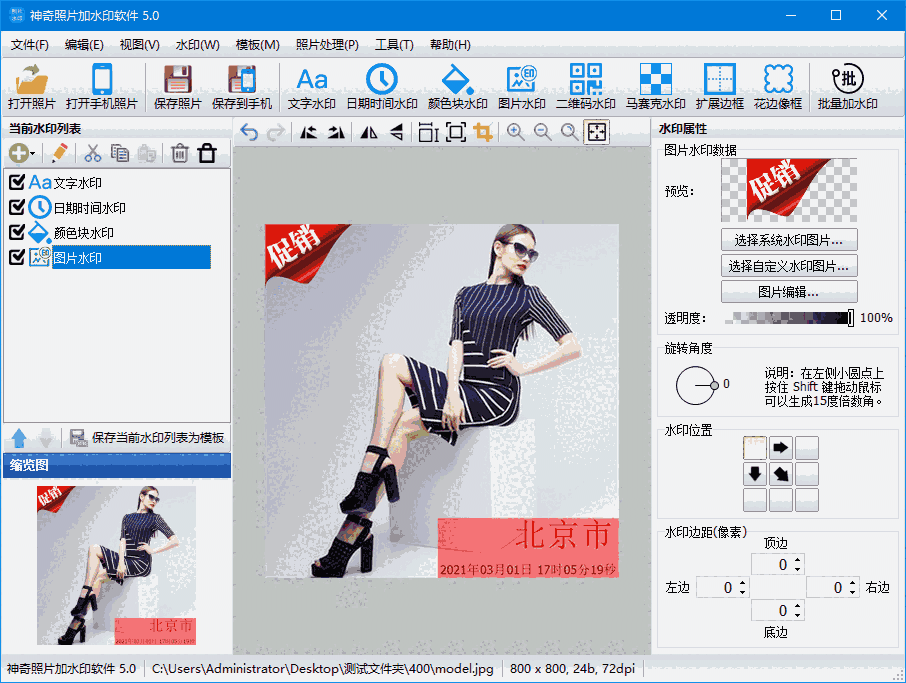Click the horizontal flip icon

(x=370, y=132)
